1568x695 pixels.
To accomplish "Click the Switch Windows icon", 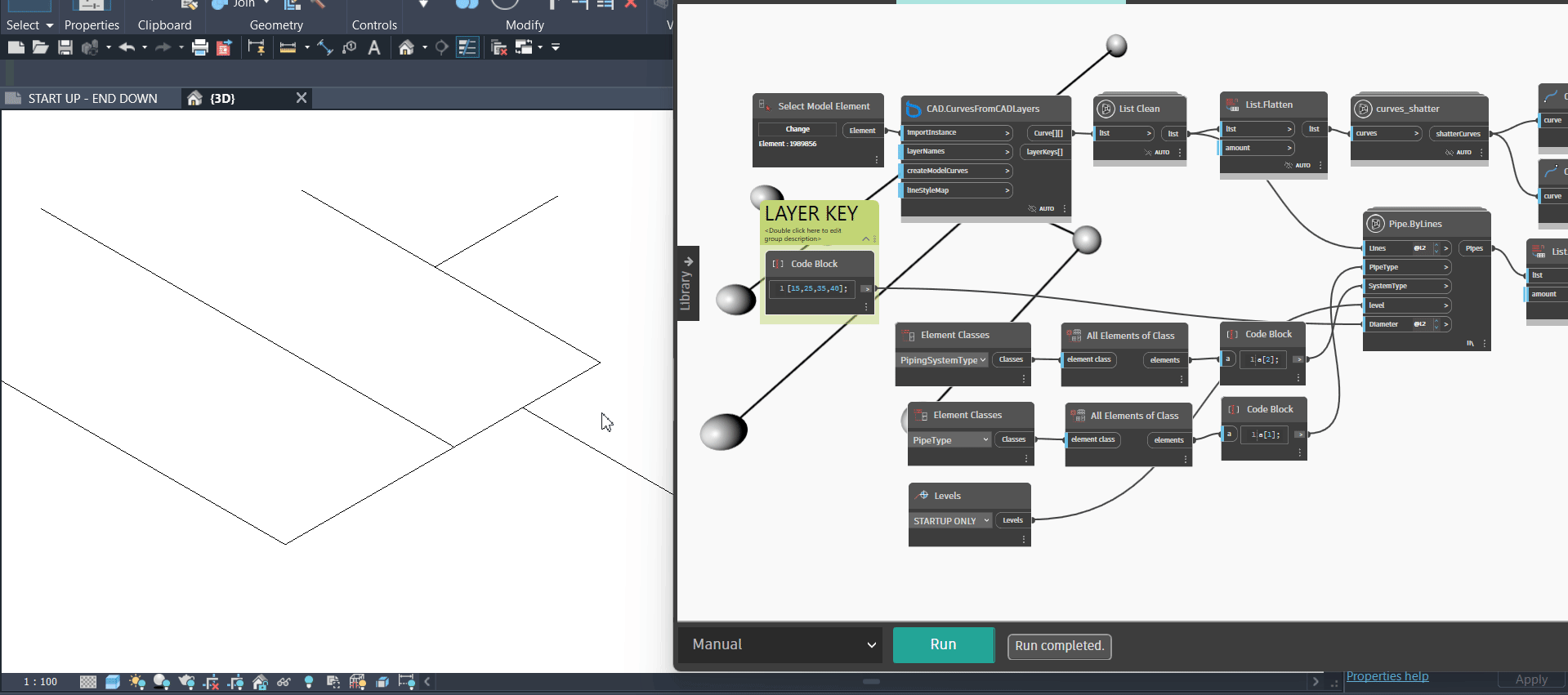I will (x=524, y=47).
